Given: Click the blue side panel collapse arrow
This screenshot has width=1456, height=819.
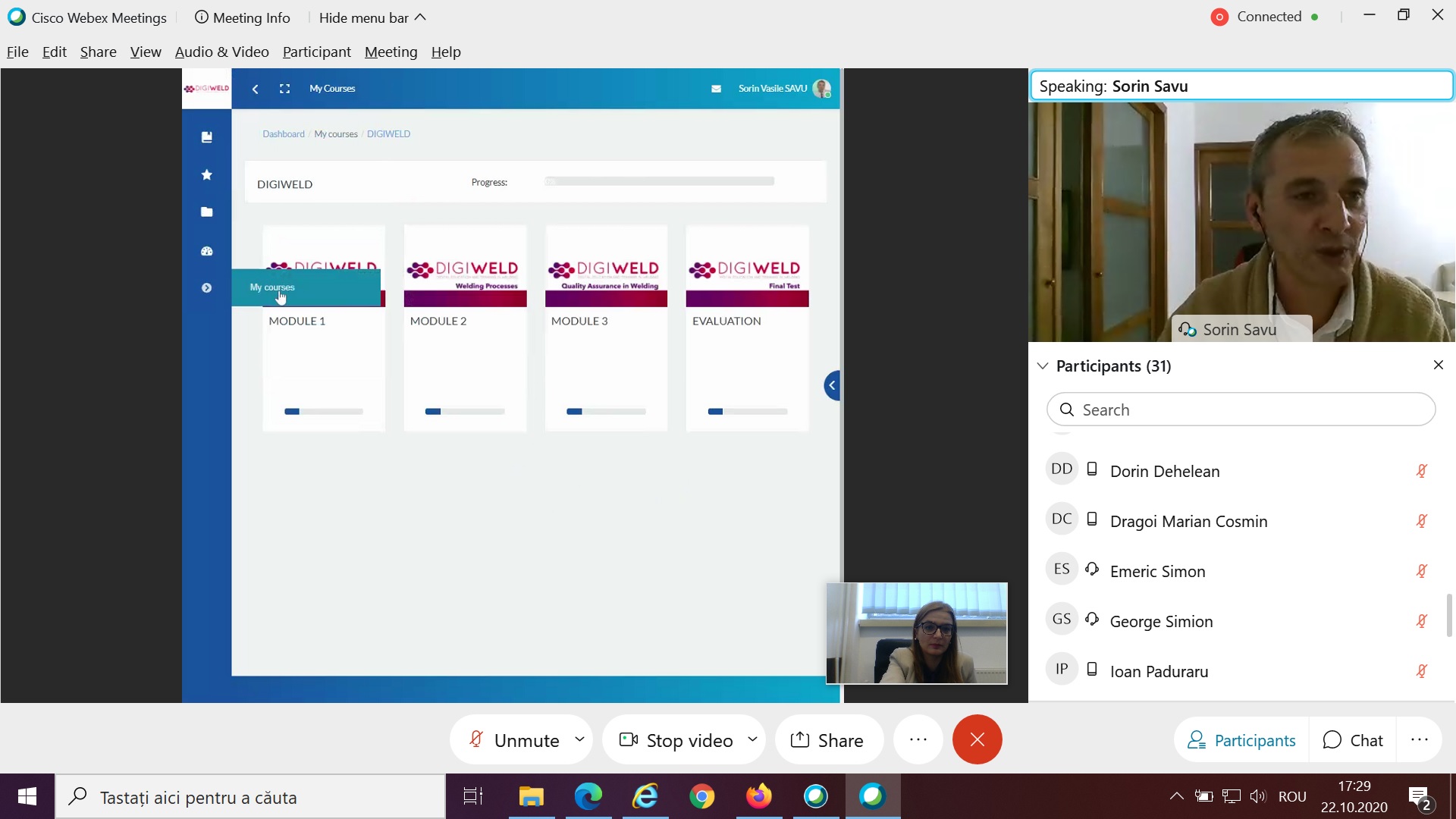Looking at the screenshot, I should 832,385.
